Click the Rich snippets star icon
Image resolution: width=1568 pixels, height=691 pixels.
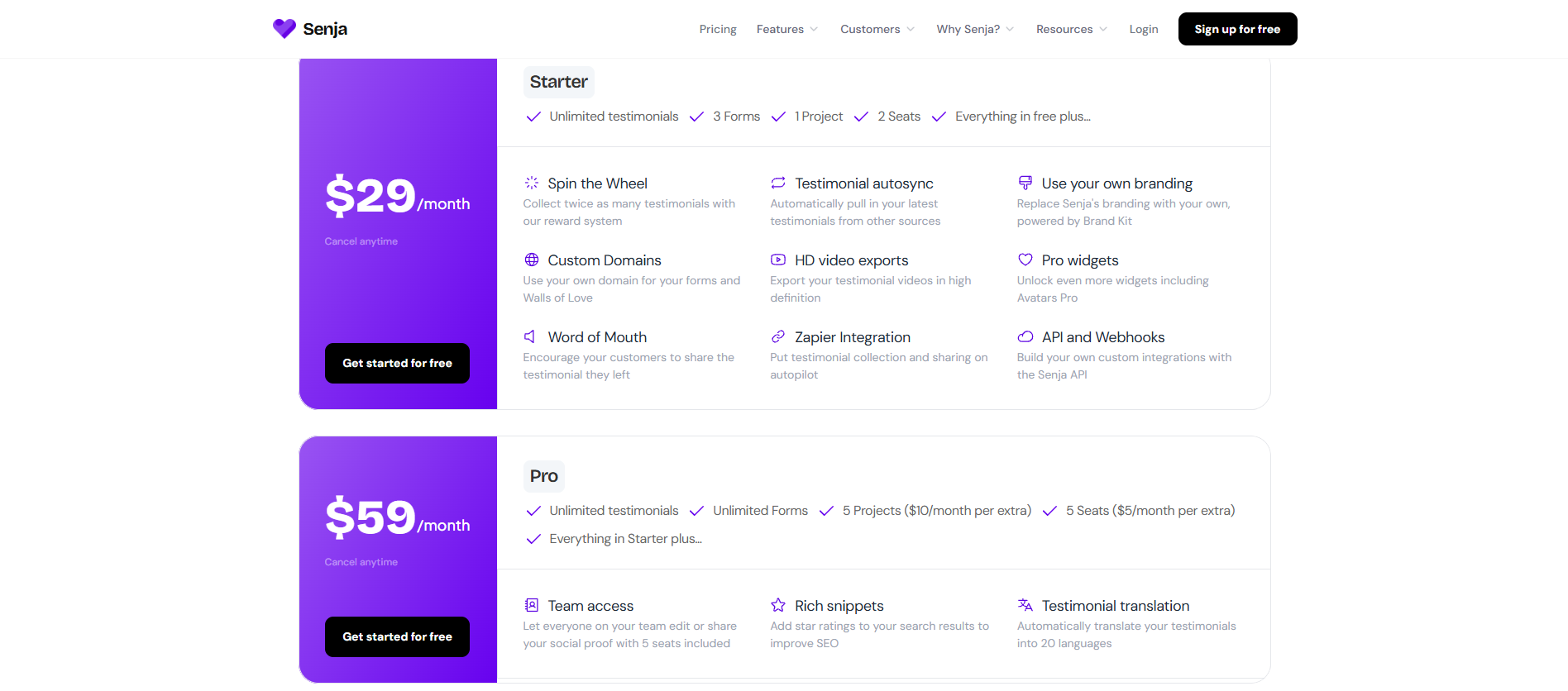778,605
